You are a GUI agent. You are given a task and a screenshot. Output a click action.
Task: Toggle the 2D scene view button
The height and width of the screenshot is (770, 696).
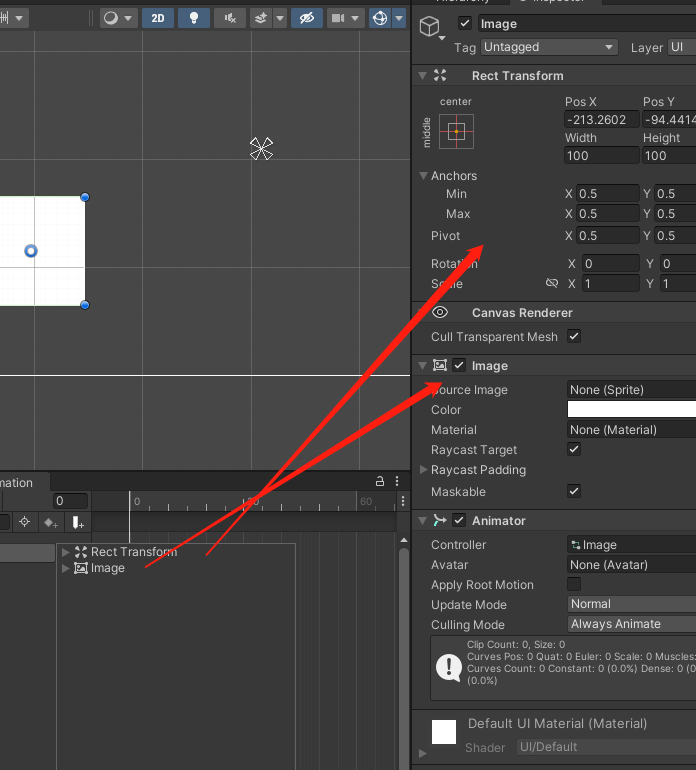coord(158,18)
